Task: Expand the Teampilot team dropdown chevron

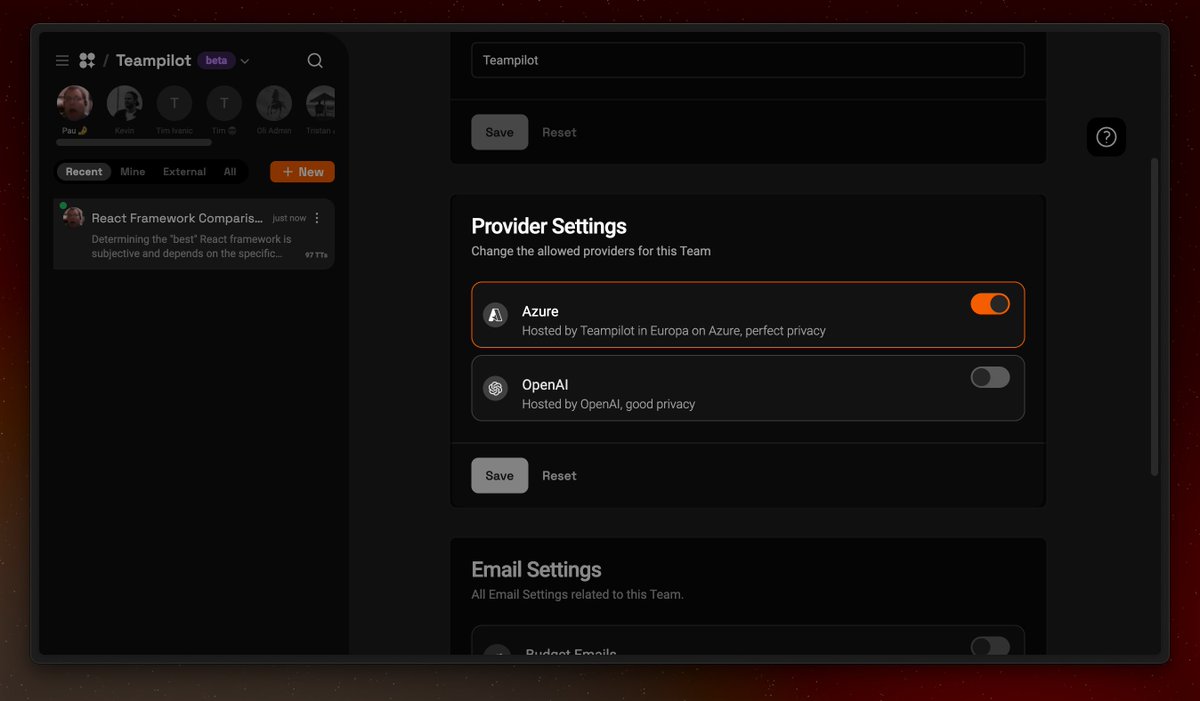Action: (245, 61)
